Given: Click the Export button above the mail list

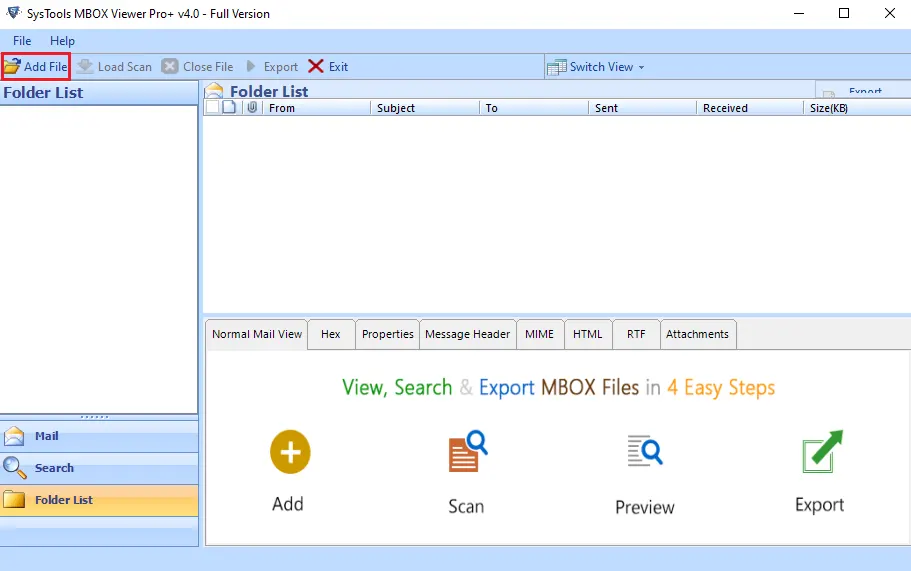Looking at the screenshot, I should click(x=863, y=91).
